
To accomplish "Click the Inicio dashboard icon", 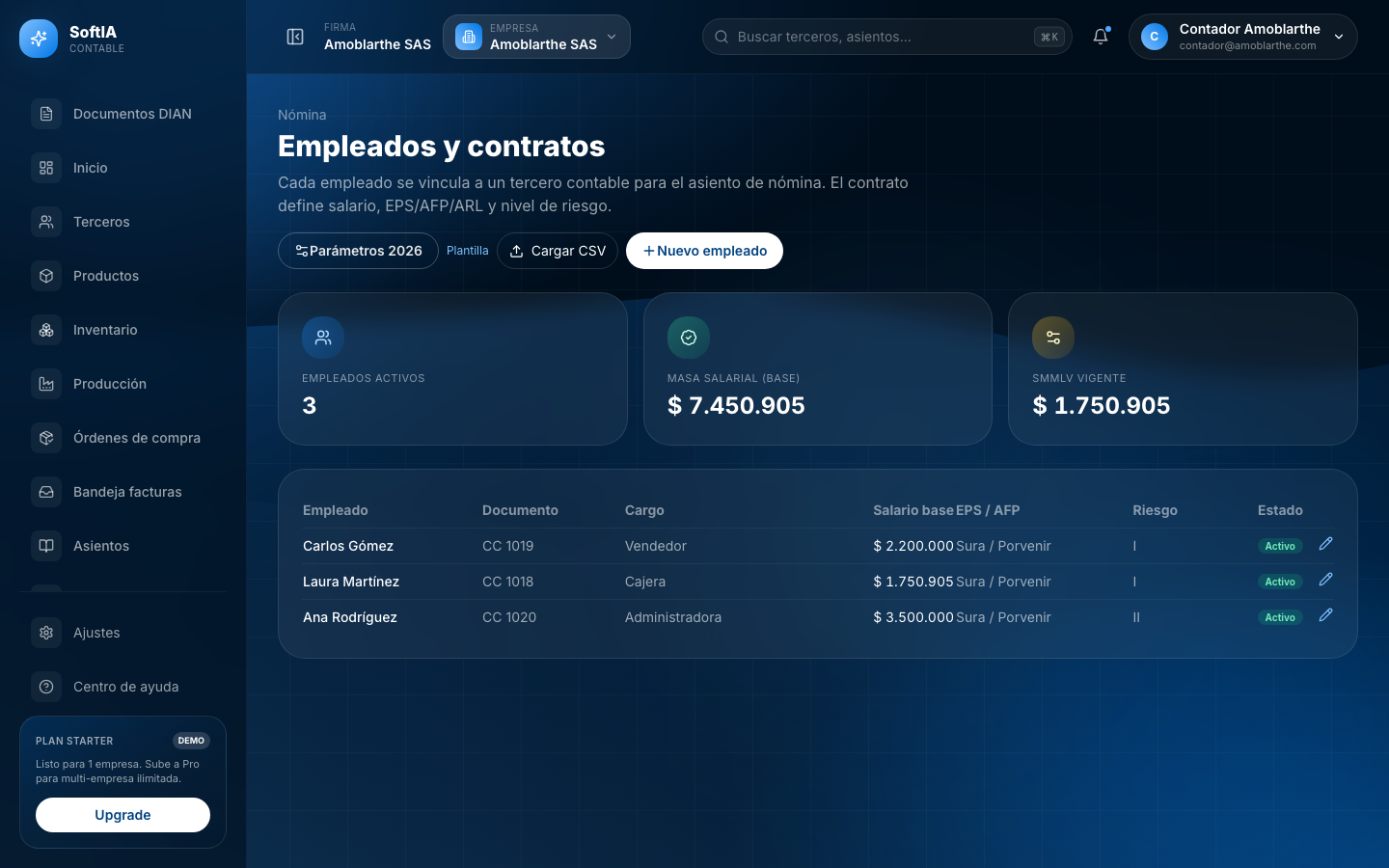I will [x=46, y=168].
